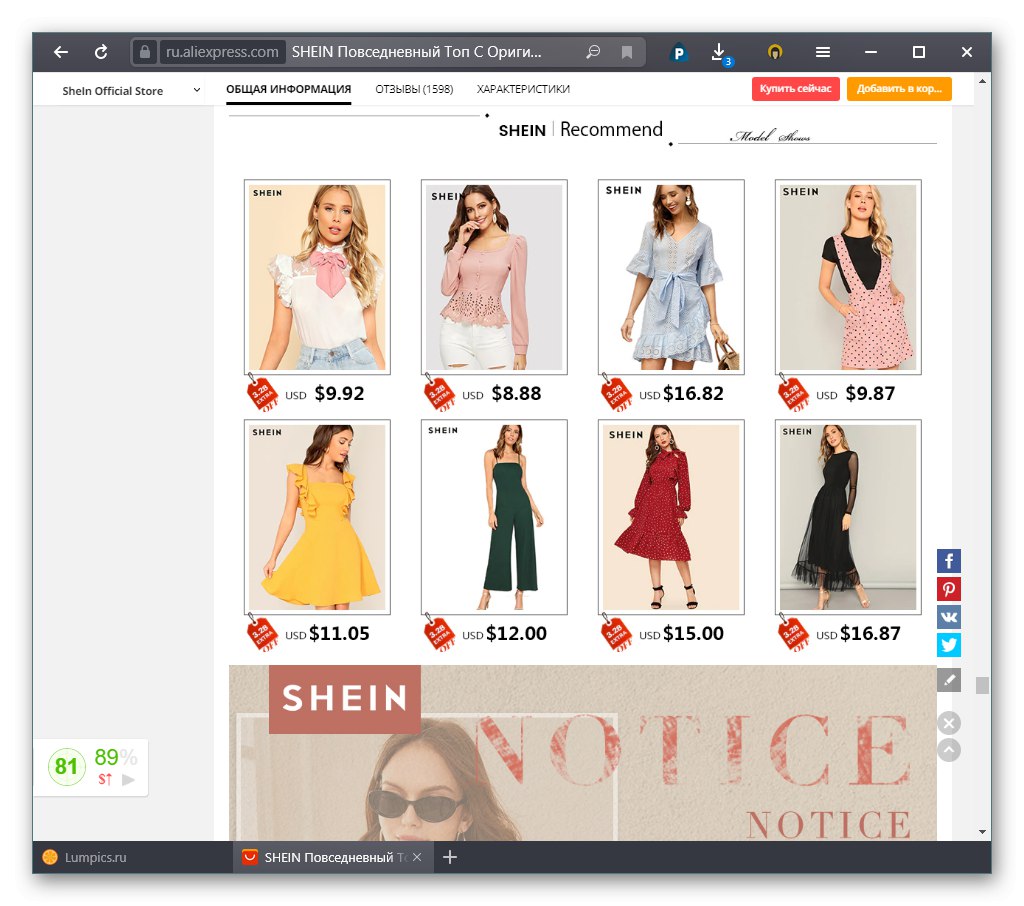
Task: Open the pink polka dot pinafore product
Action: (848, 277)
